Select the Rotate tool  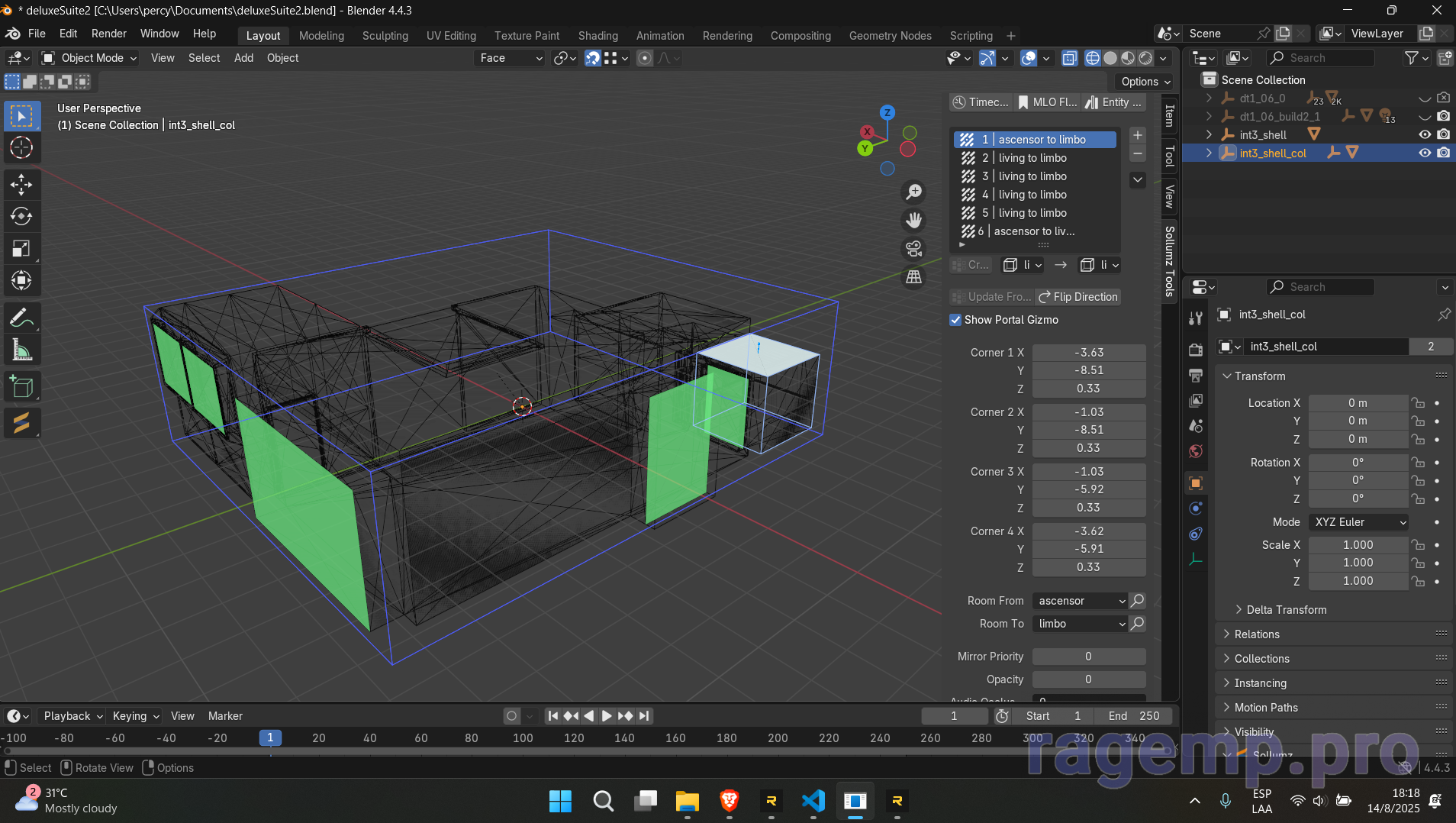[21, 216]
